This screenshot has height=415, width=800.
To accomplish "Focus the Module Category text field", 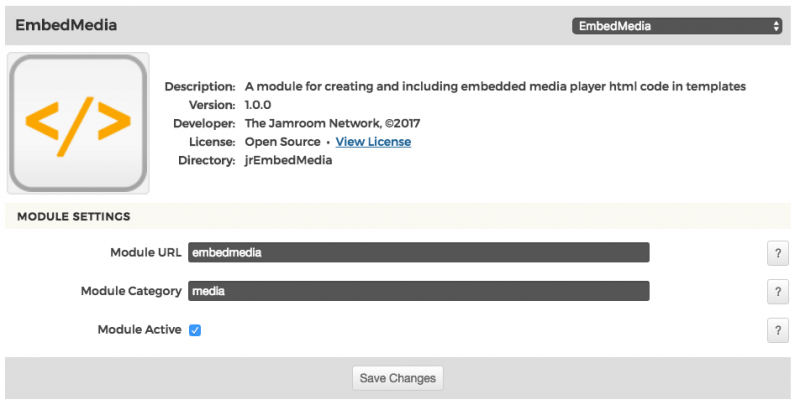I will pyautogui.click(x=418, y=291).
